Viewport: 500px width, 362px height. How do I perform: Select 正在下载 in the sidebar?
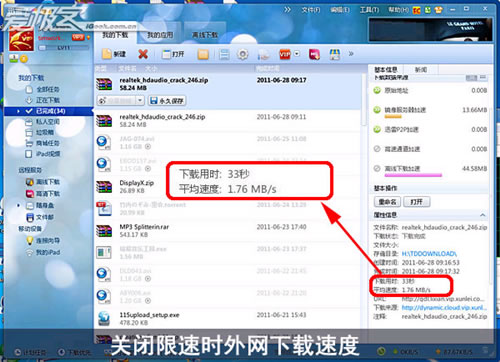click(x=43, y=100)
